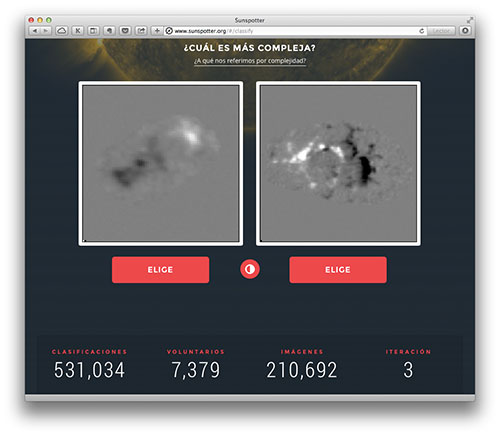This screenshot has width=500, height=436.
Task: Zoom the window with green button
Action: 49,20
